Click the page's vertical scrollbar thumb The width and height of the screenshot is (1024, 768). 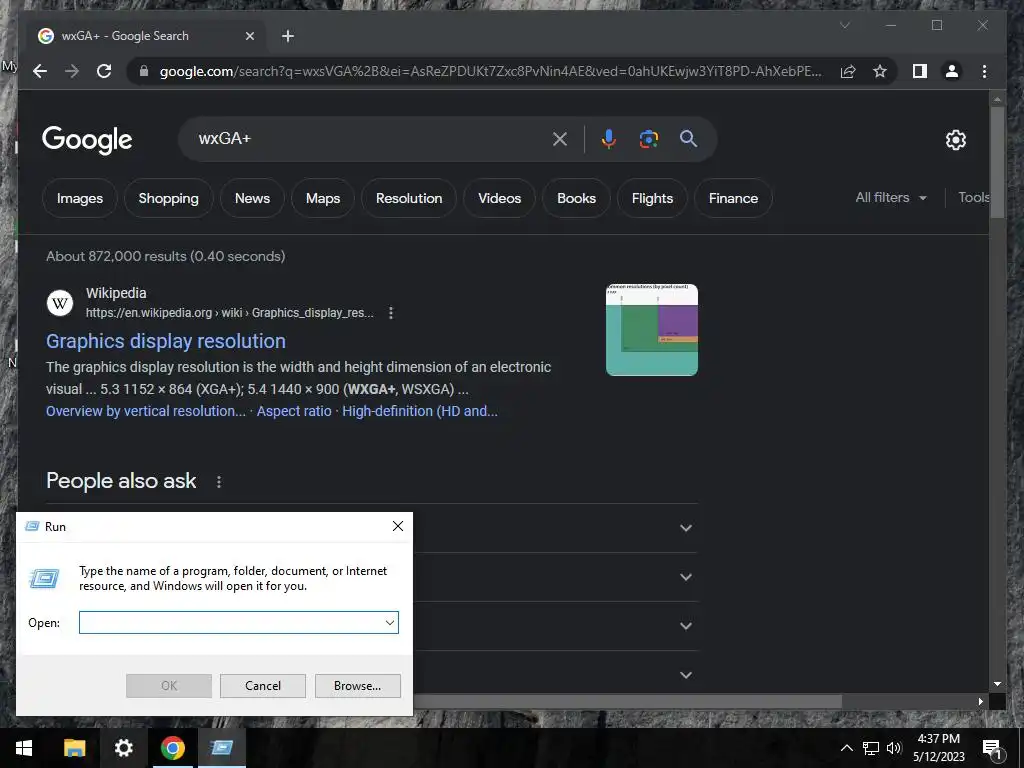[997, 162]
